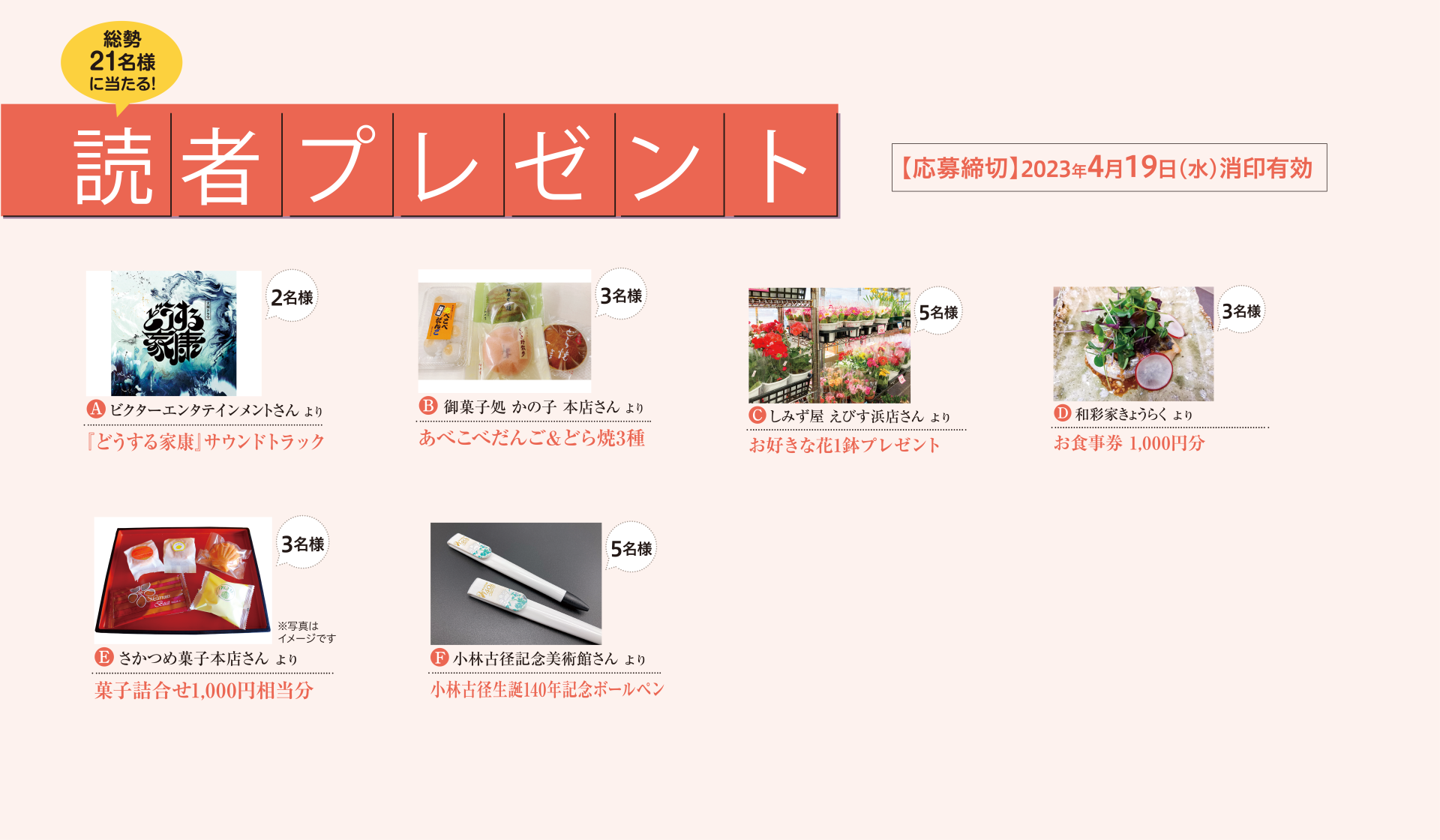Click the circled A icon for Victor Entertainment

(95, 409)
